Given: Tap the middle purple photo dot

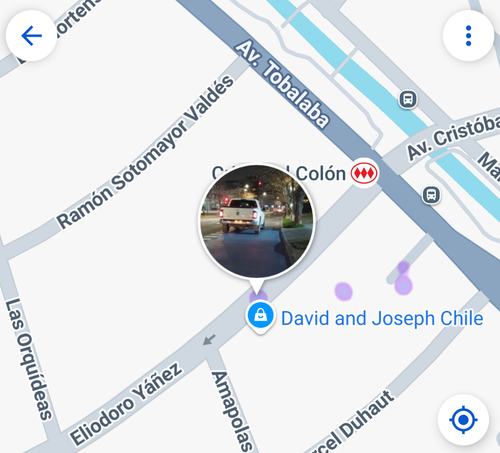Looking at the screenshot, I should pos(343,291).
